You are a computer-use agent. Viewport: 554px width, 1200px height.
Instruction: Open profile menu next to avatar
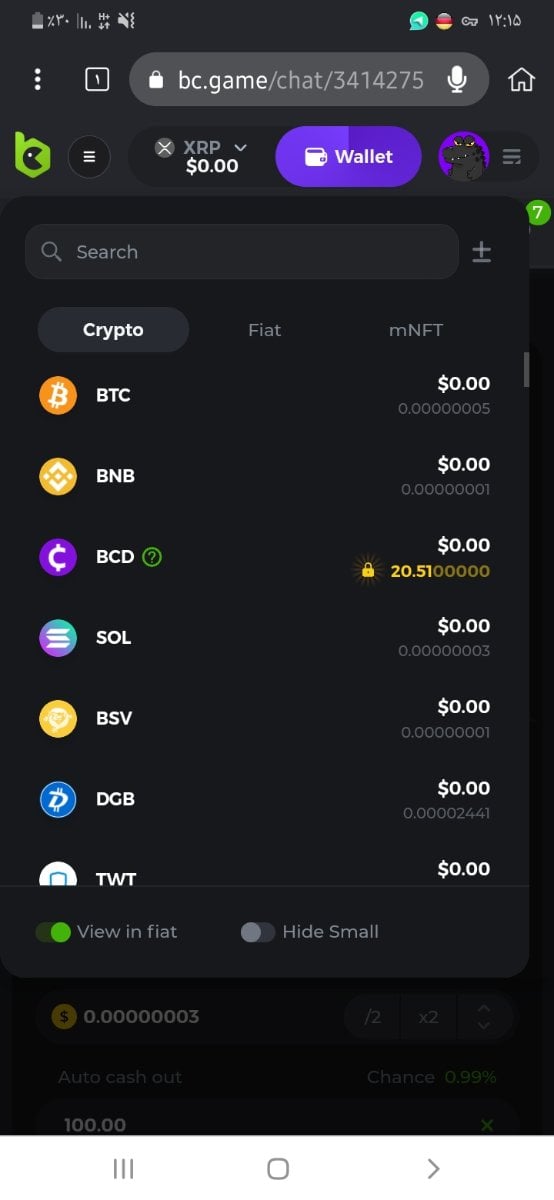(512, 157)
